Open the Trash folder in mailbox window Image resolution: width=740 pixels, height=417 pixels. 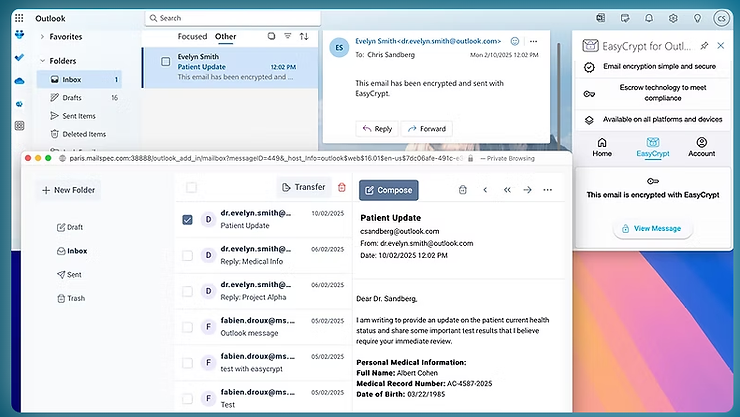point(71,298)
